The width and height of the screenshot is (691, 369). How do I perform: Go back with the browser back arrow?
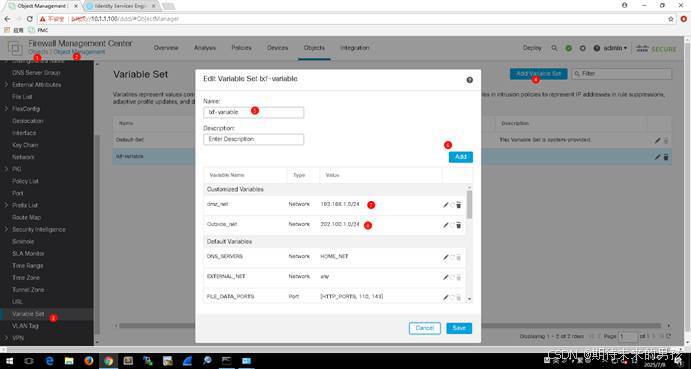(7, 19)
